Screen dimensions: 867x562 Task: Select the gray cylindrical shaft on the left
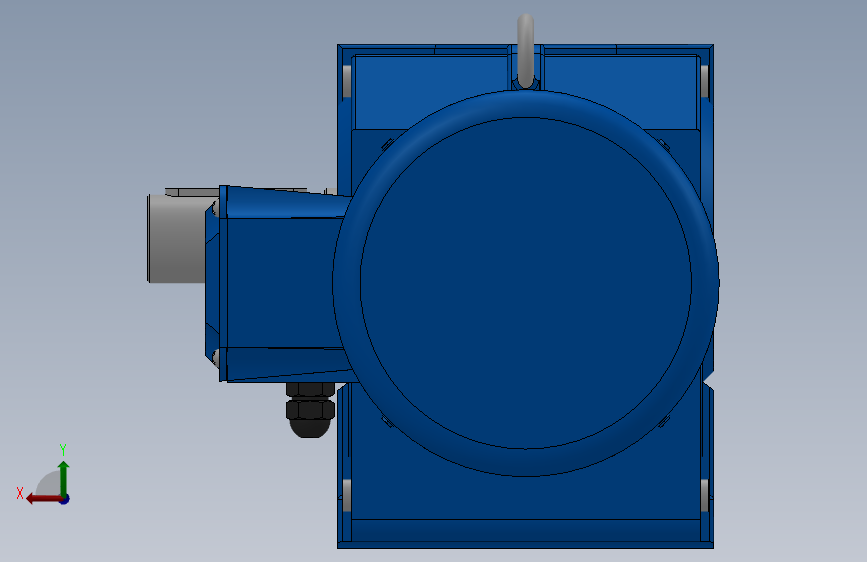tap(176, 238)
